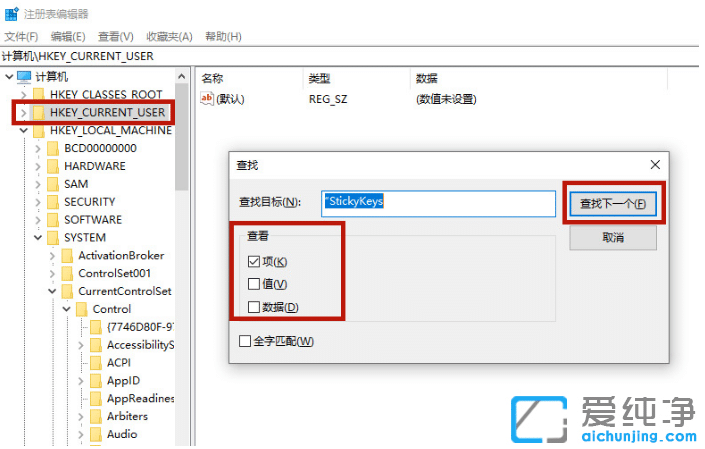The height and width of the screenshot is (449, 705).
Task: Click the 查找目标 search text field
Action: click(437, 202)
